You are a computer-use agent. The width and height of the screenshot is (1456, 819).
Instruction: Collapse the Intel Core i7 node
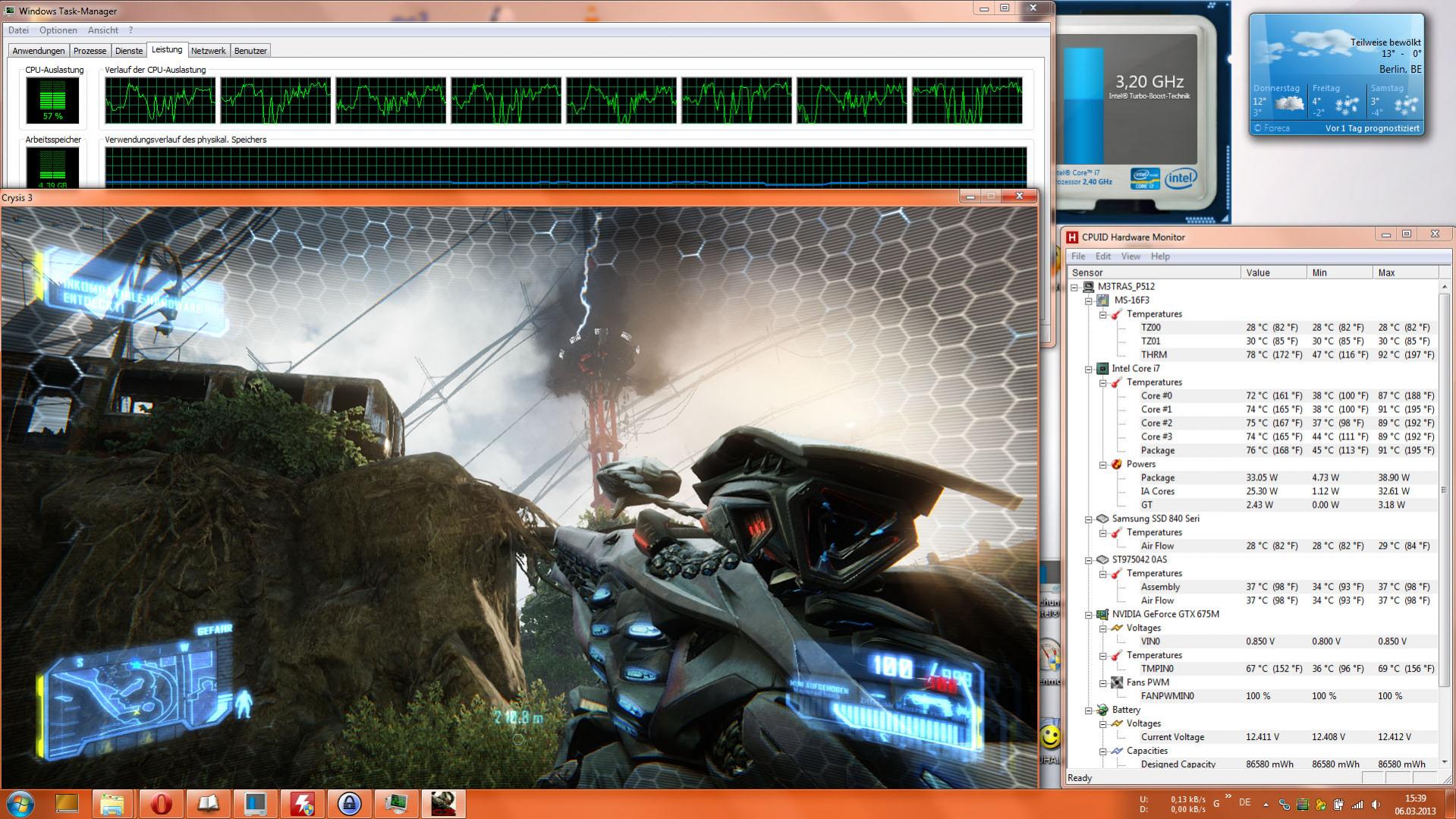pyautogui.click(x=1089, y=370)
